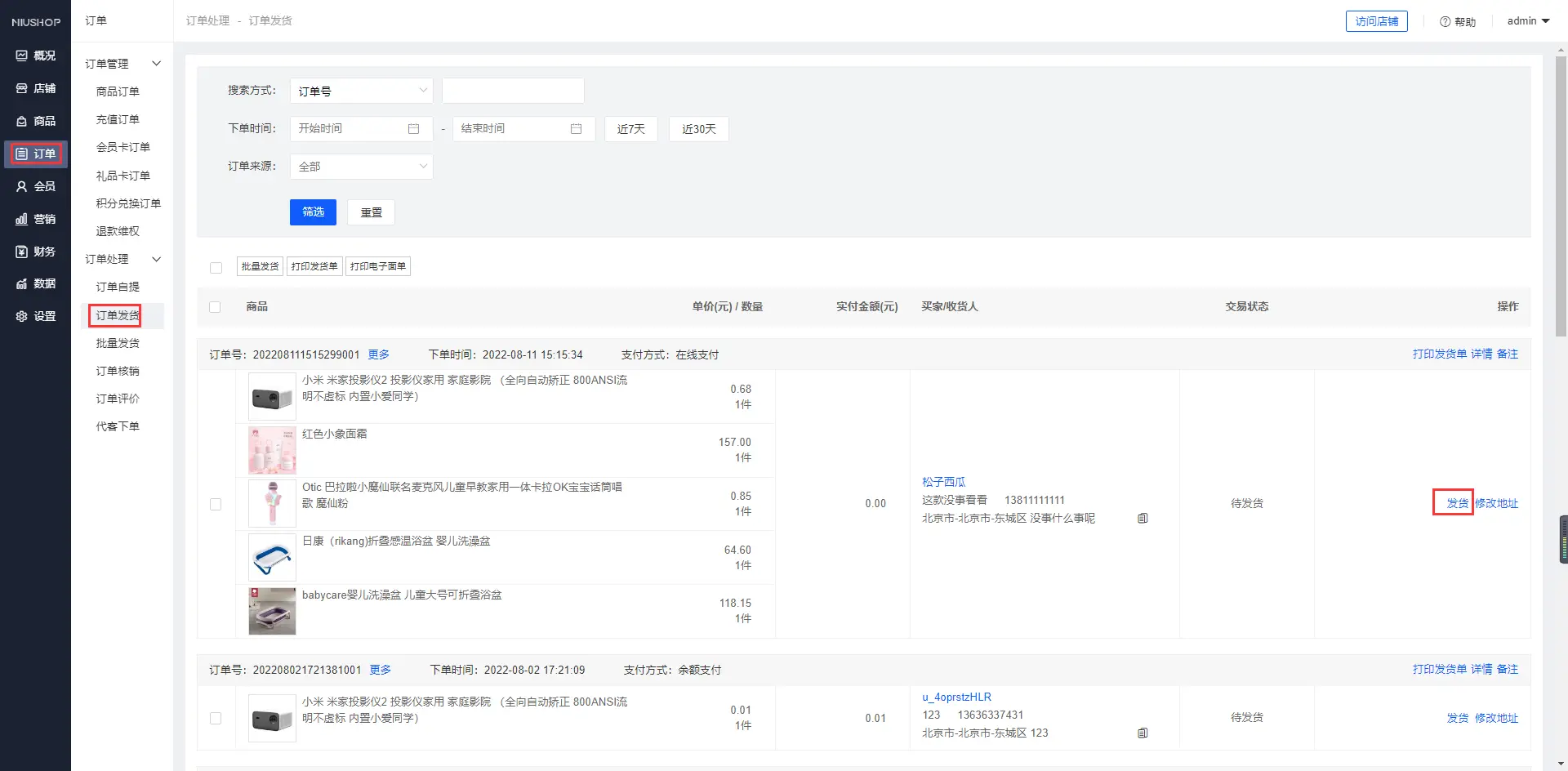
Task: Open 退款维权 in the side menu
Action: (118, 231)
